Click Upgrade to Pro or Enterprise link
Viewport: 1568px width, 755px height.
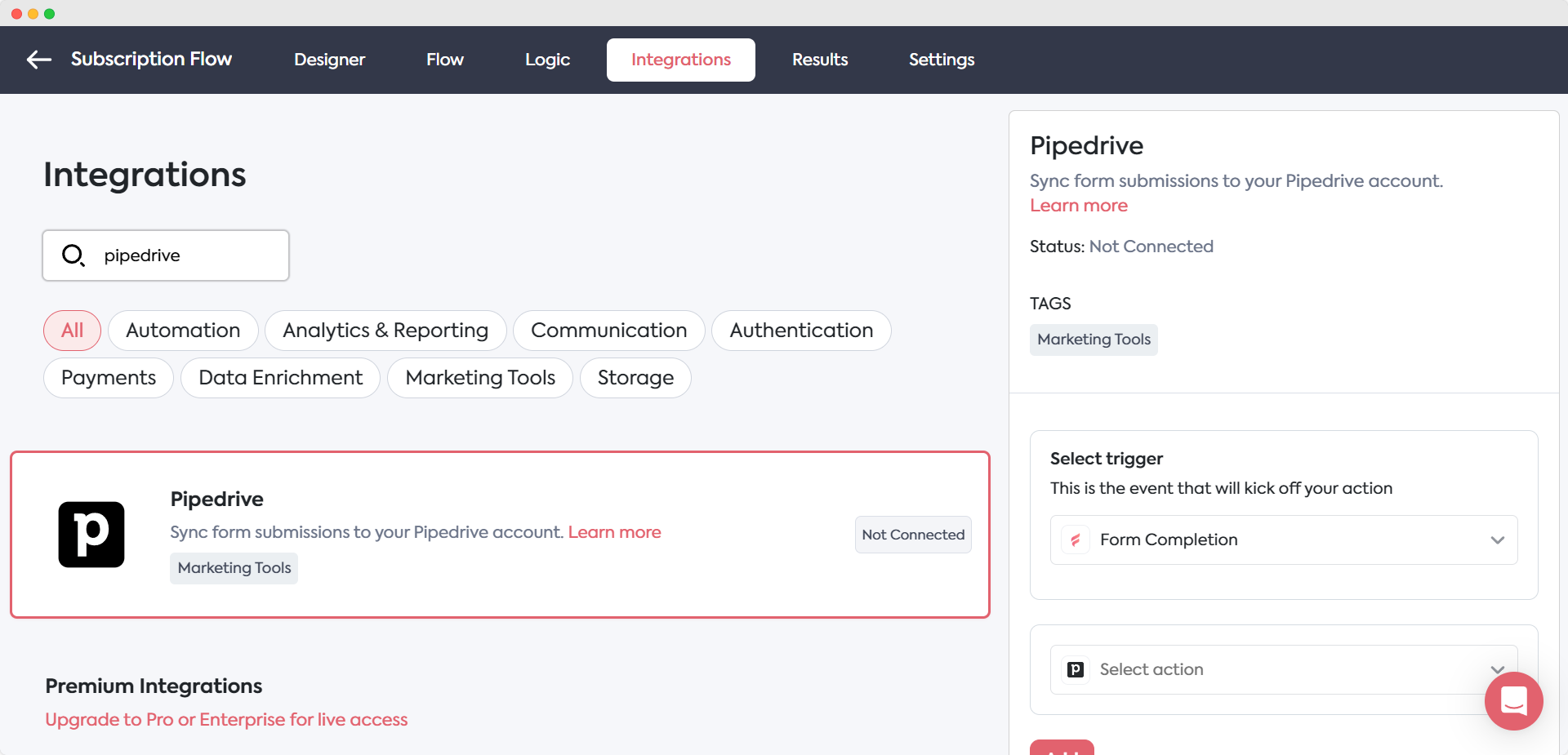pyautogui.click(x=226, y=720)
